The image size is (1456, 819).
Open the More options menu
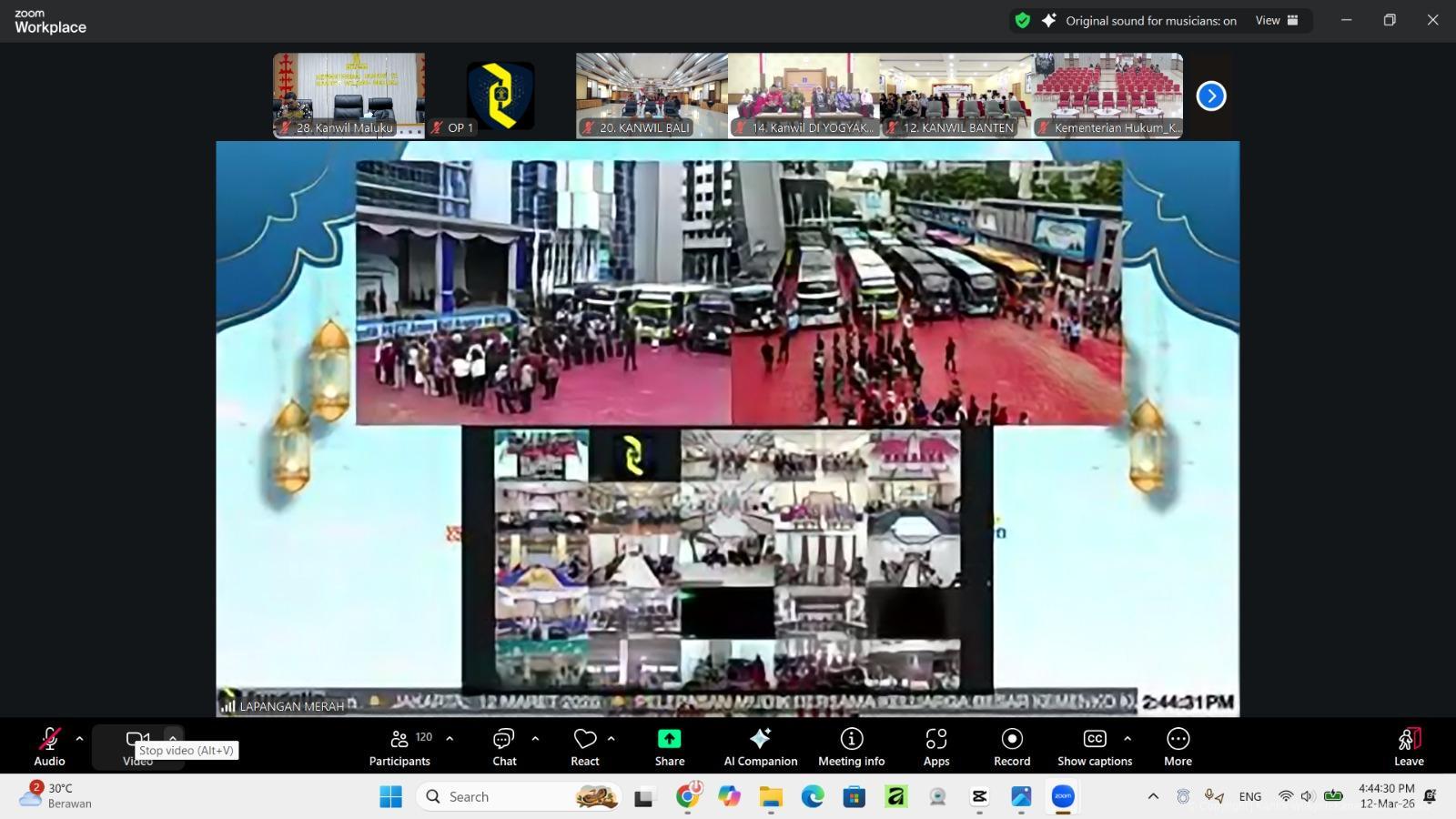pyautogui.click(x=1178, y=746)
